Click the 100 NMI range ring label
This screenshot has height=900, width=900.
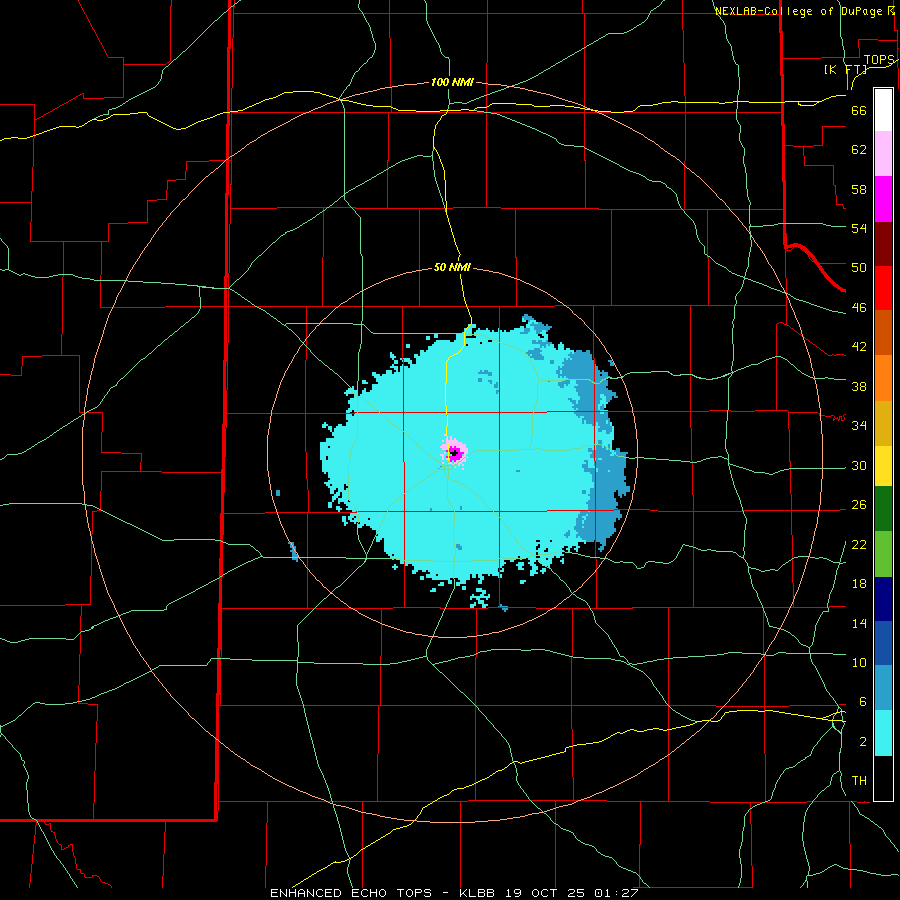click(452, 82)
